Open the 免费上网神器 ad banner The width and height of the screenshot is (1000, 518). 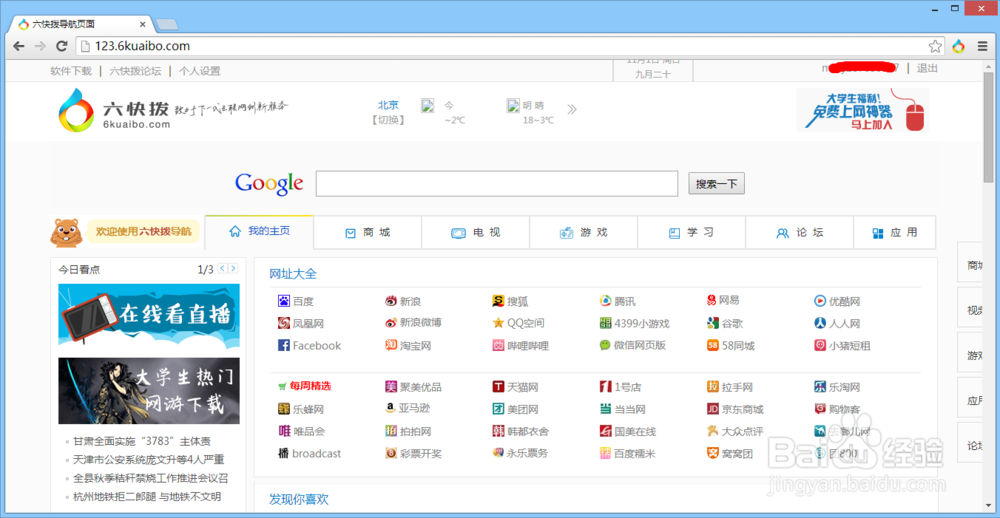[x=863, y=110]
